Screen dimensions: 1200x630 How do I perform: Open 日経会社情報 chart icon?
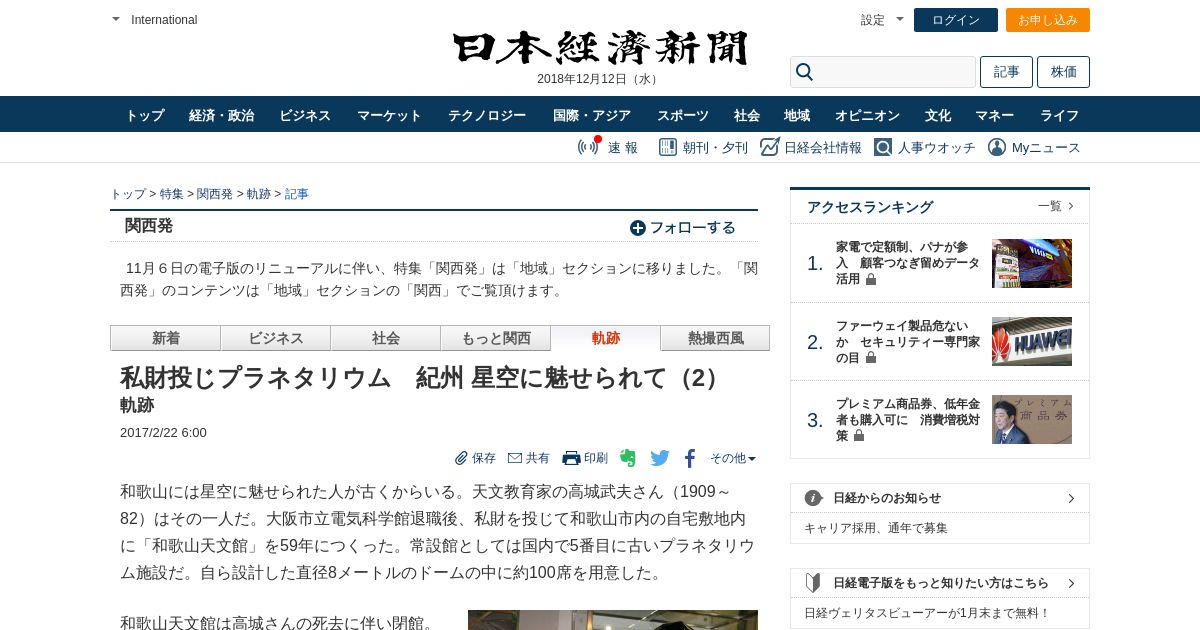point(769,147)
